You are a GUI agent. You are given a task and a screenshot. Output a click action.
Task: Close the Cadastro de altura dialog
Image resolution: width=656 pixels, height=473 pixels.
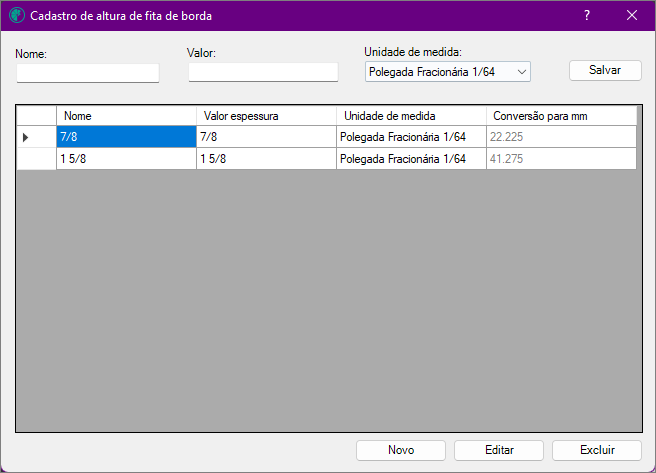click(632, 15)
